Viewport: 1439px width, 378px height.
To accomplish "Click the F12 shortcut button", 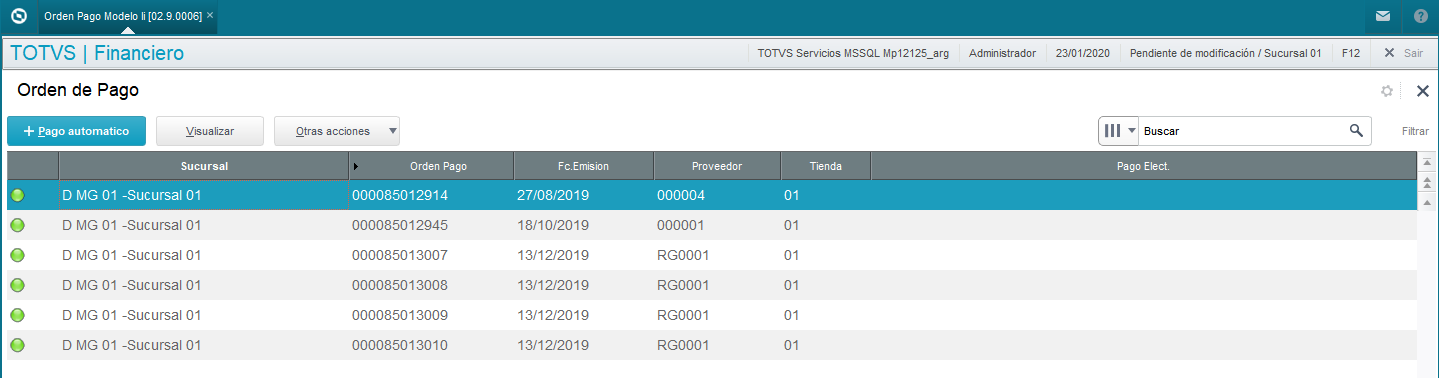I will [x=1350, y=53].
